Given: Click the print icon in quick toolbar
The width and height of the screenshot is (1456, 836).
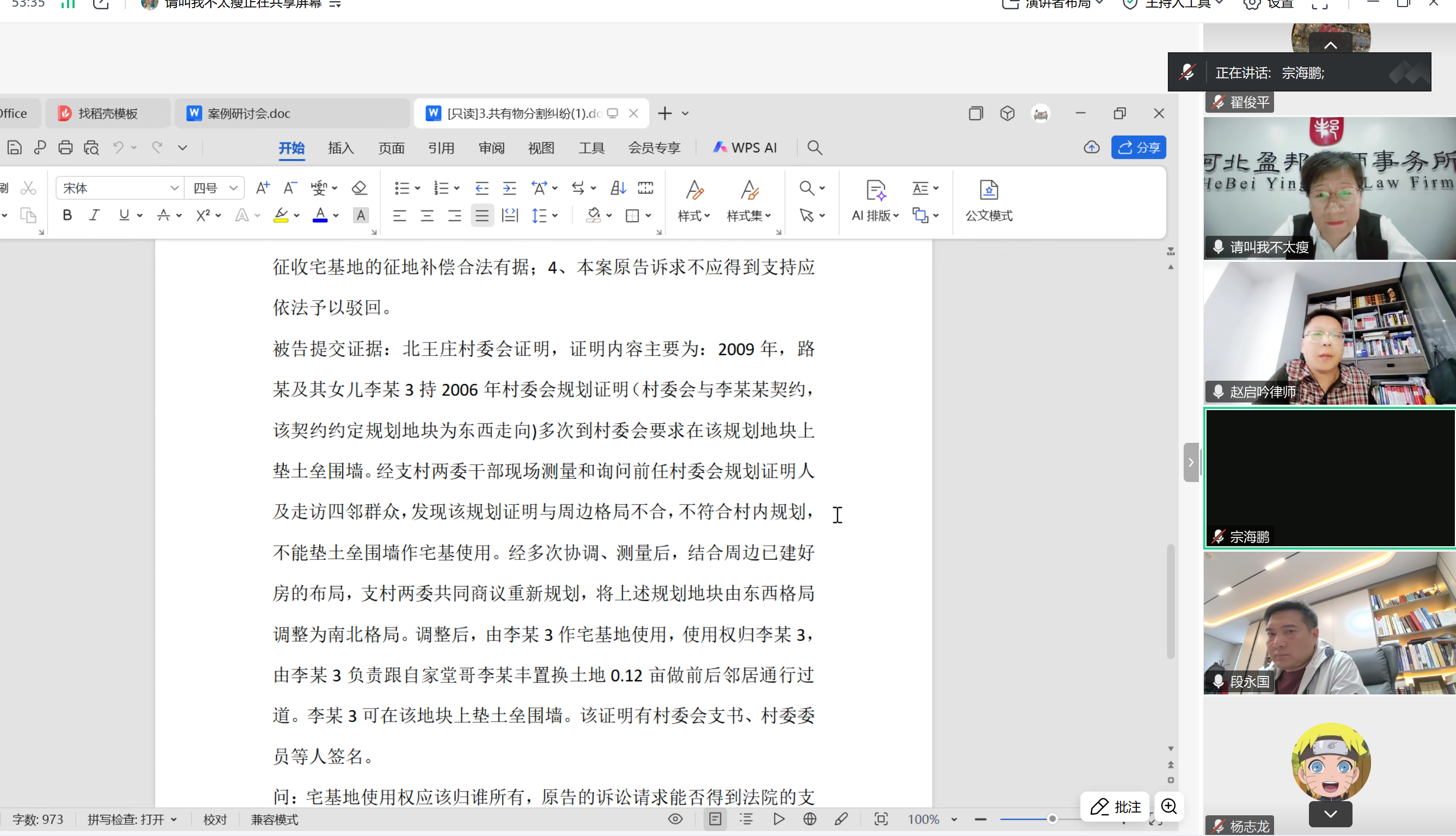Looking at the screenshot, I should [65, 148].
